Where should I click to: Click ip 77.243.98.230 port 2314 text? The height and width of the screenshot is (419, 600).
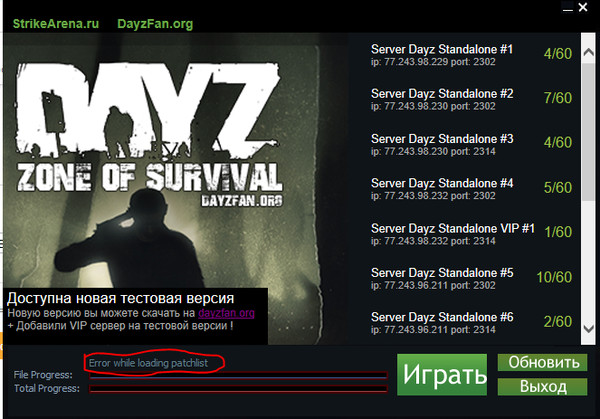coord(433,152)
